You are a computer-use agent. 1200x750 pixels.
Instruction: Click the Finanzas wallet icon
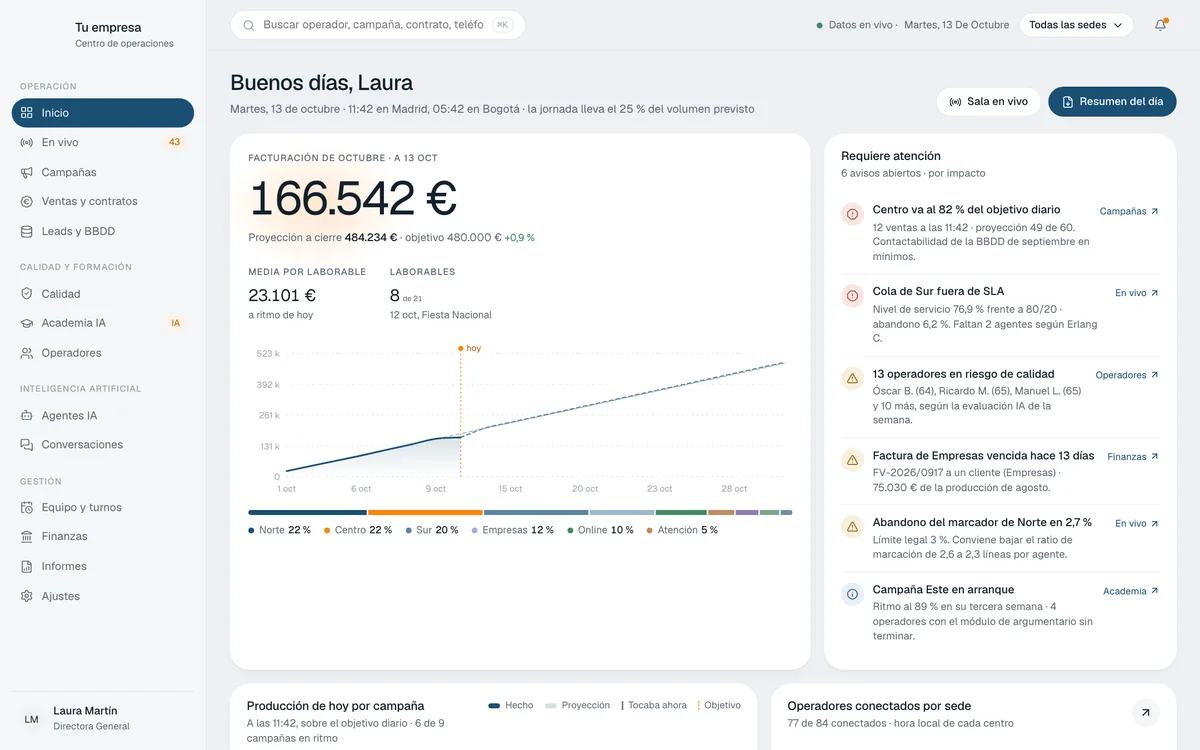[x=27, y=536]
